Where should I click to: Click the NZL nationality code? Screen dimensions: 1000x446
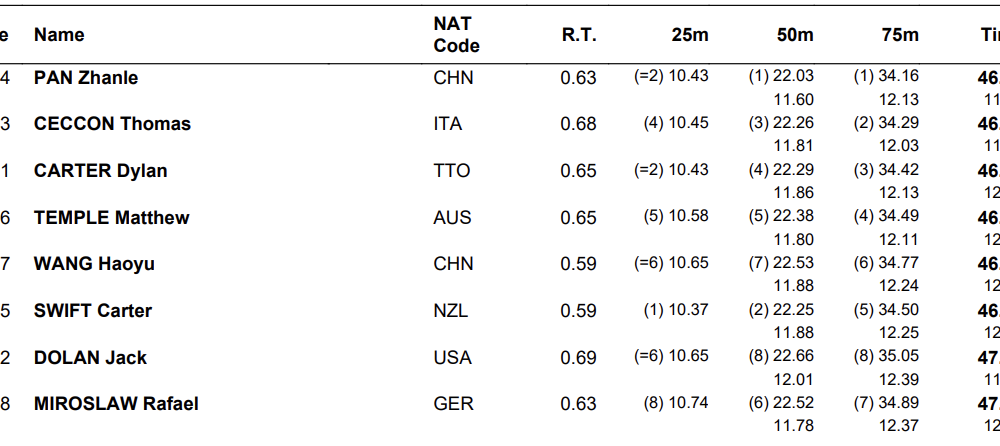[x=452, y=311]
